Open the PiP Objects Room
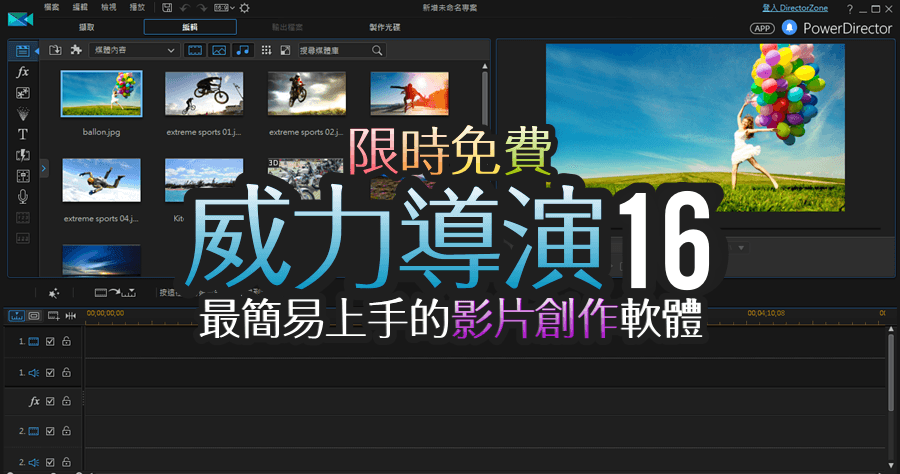900x474 pixels. (22, 93)
